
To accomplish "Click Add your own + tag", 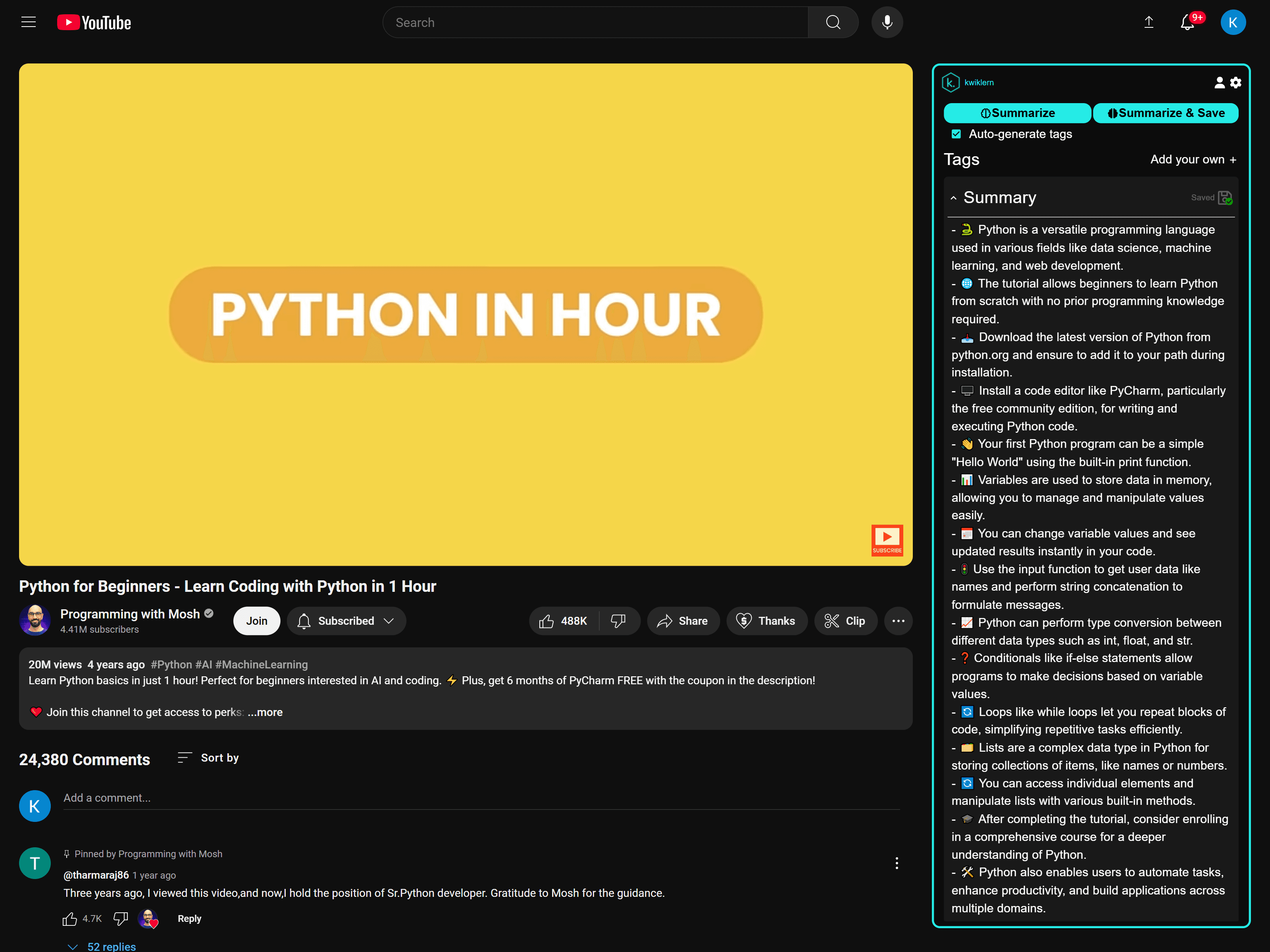I will point(1193,159).
